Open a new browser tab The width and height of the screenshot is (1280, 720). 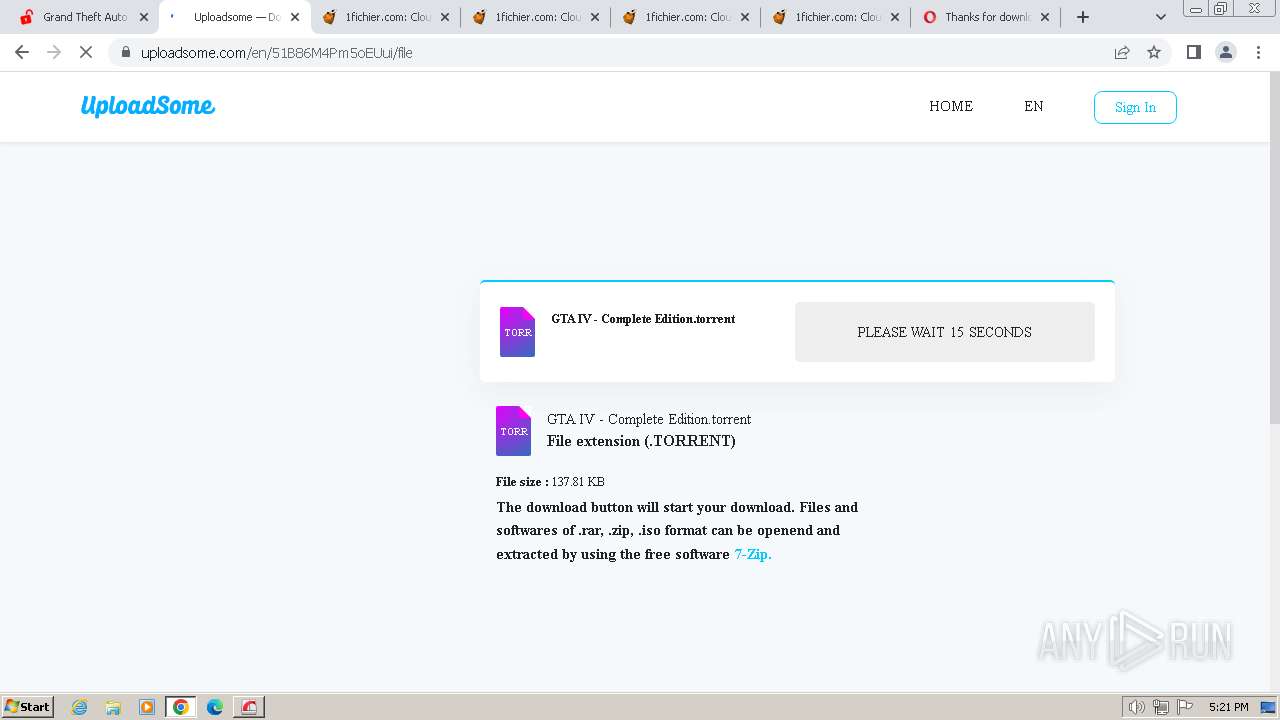1083,17
